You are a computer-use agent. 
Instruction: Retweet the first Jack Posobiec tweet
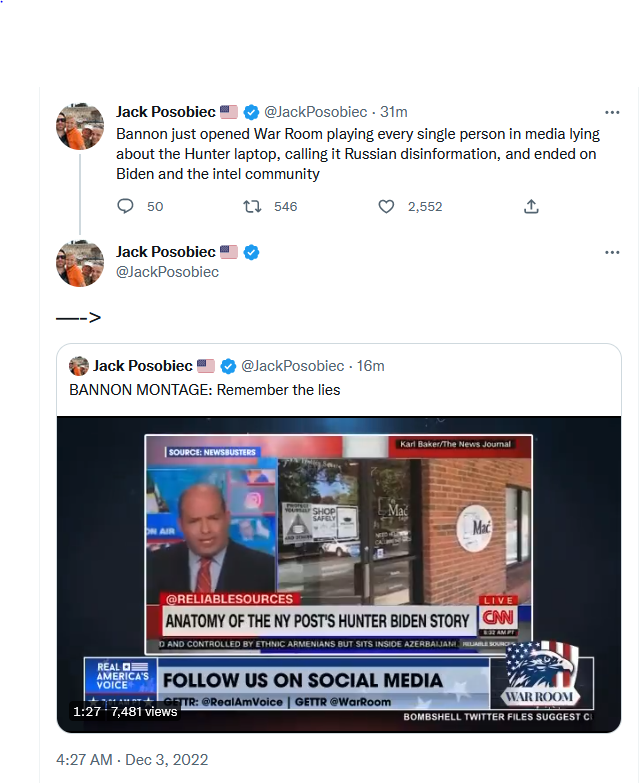coord(254,206)
